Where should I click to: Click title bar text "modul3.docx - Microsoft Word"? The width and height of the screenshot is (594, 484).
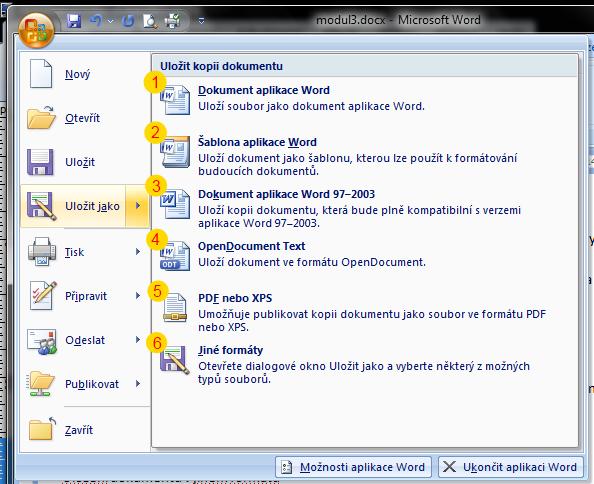pyautogui.click(x=398, y=20)
